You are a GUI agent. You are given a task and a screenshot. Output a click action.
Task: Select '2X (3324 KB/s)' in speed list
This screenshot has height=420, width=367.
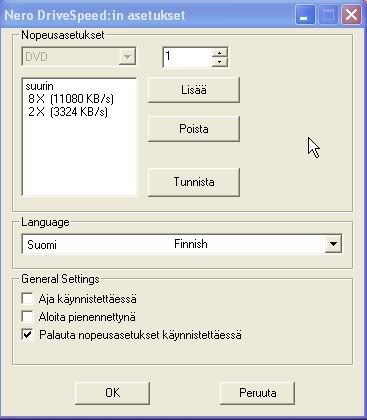(x=68, y=112)
